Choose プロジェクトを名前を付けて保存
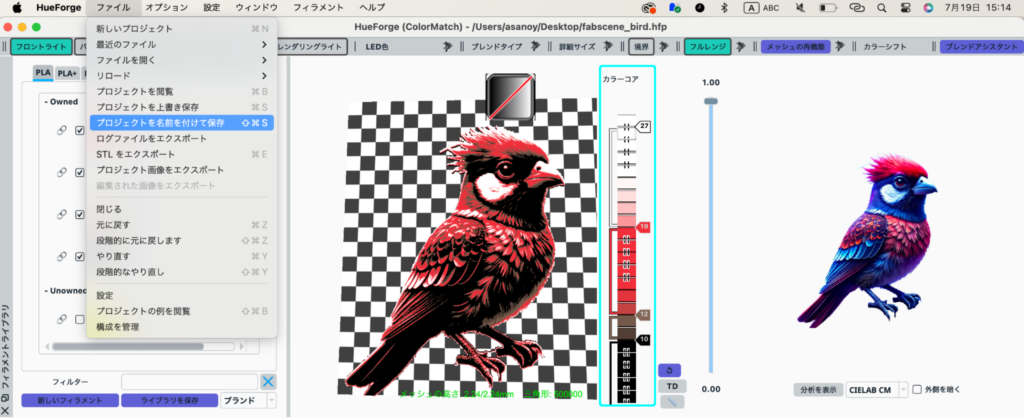Viewport: 1024px width, 418px height. coord(182,123)
